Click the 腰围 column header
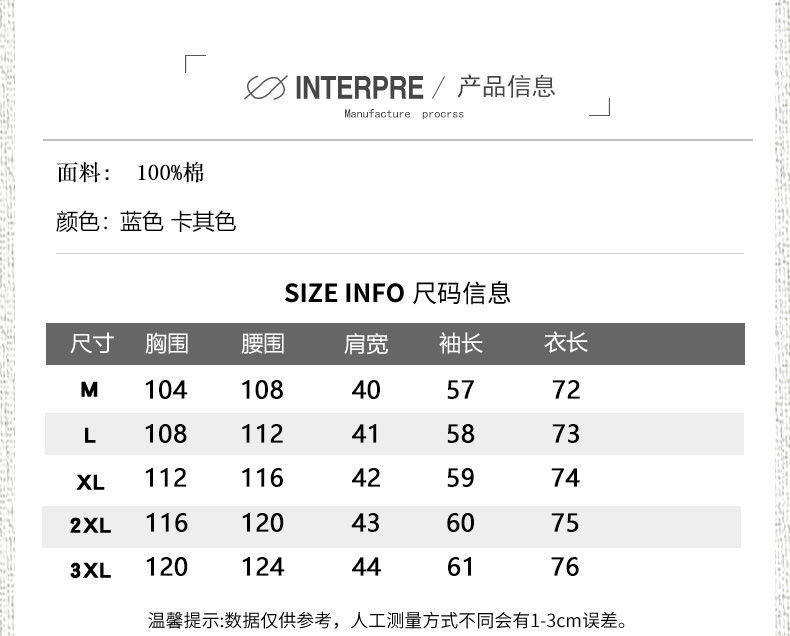The height and width of the screenshot is (636, 790). [x=262, y=344]
